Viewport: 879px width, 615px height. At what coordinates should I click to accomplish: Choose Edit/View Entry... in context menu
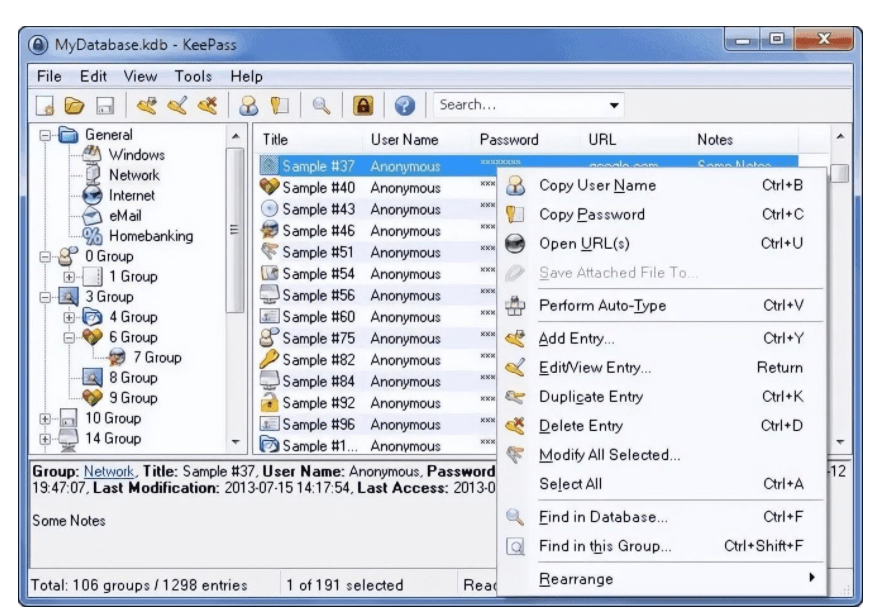point(661,368)
